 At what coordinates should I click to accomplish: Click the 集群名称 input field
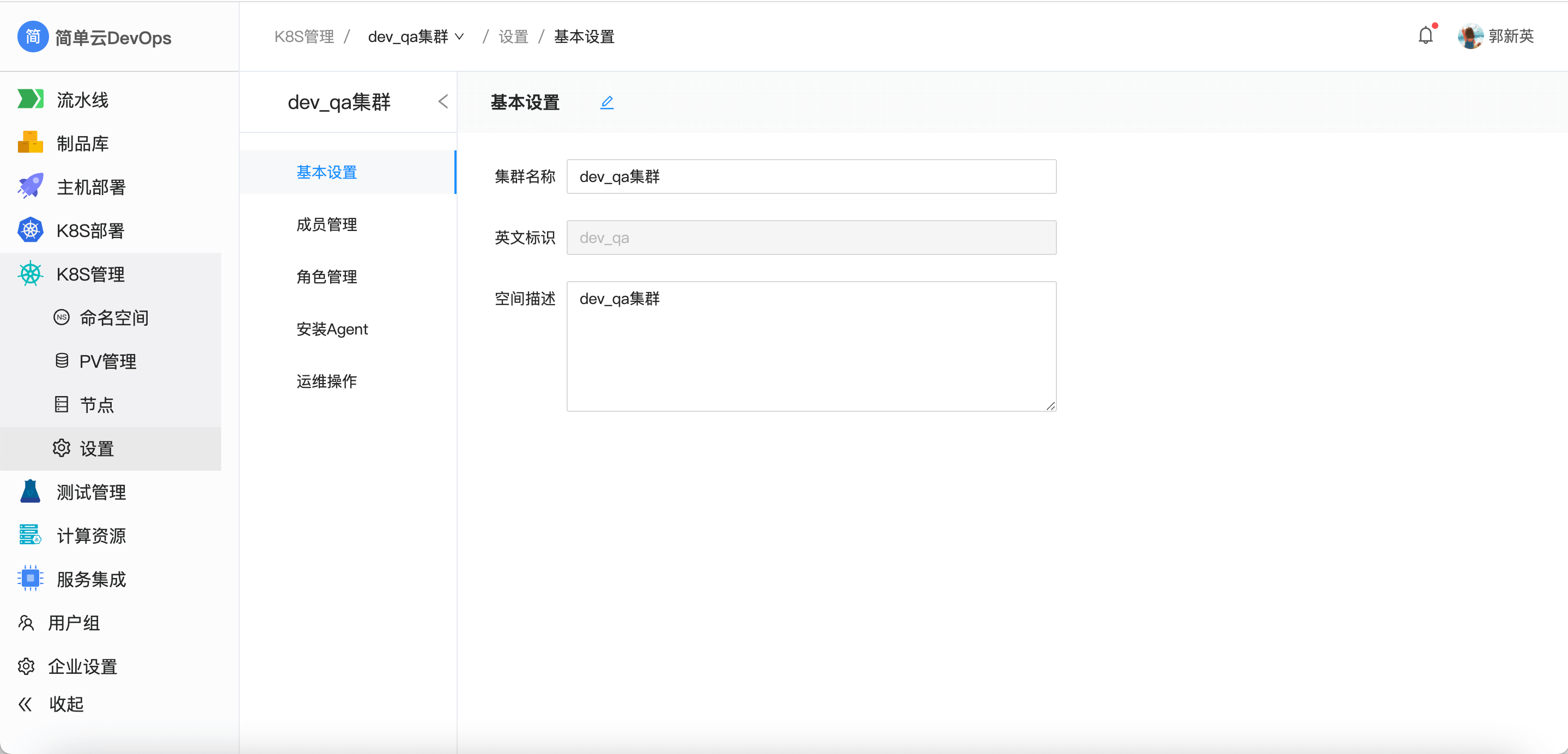[x=811, y=177]
